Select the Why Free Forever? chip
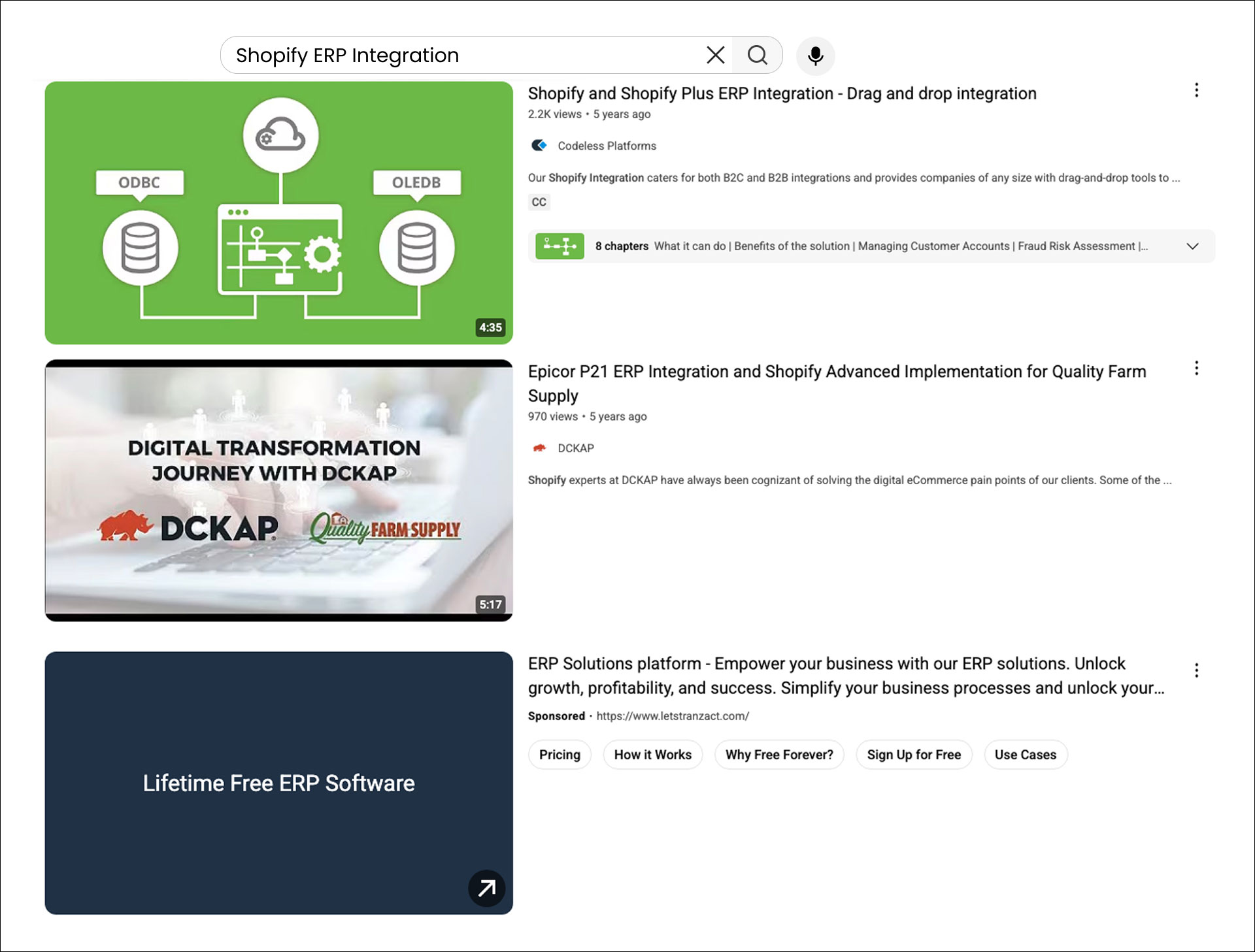 point(779,755)
